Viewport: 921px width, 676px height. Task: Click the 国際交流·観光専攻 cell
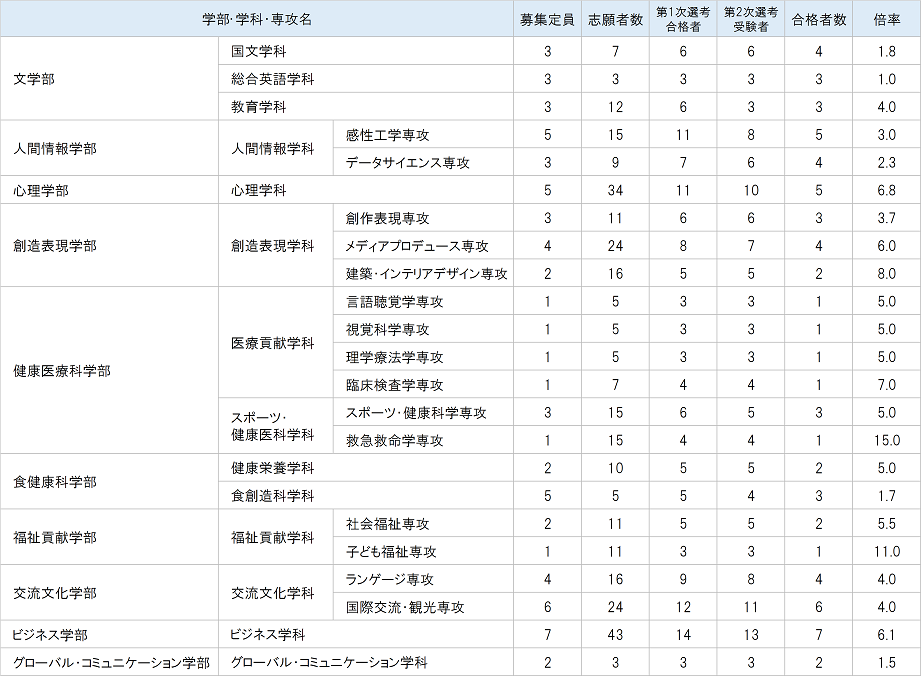click(405, 607)
